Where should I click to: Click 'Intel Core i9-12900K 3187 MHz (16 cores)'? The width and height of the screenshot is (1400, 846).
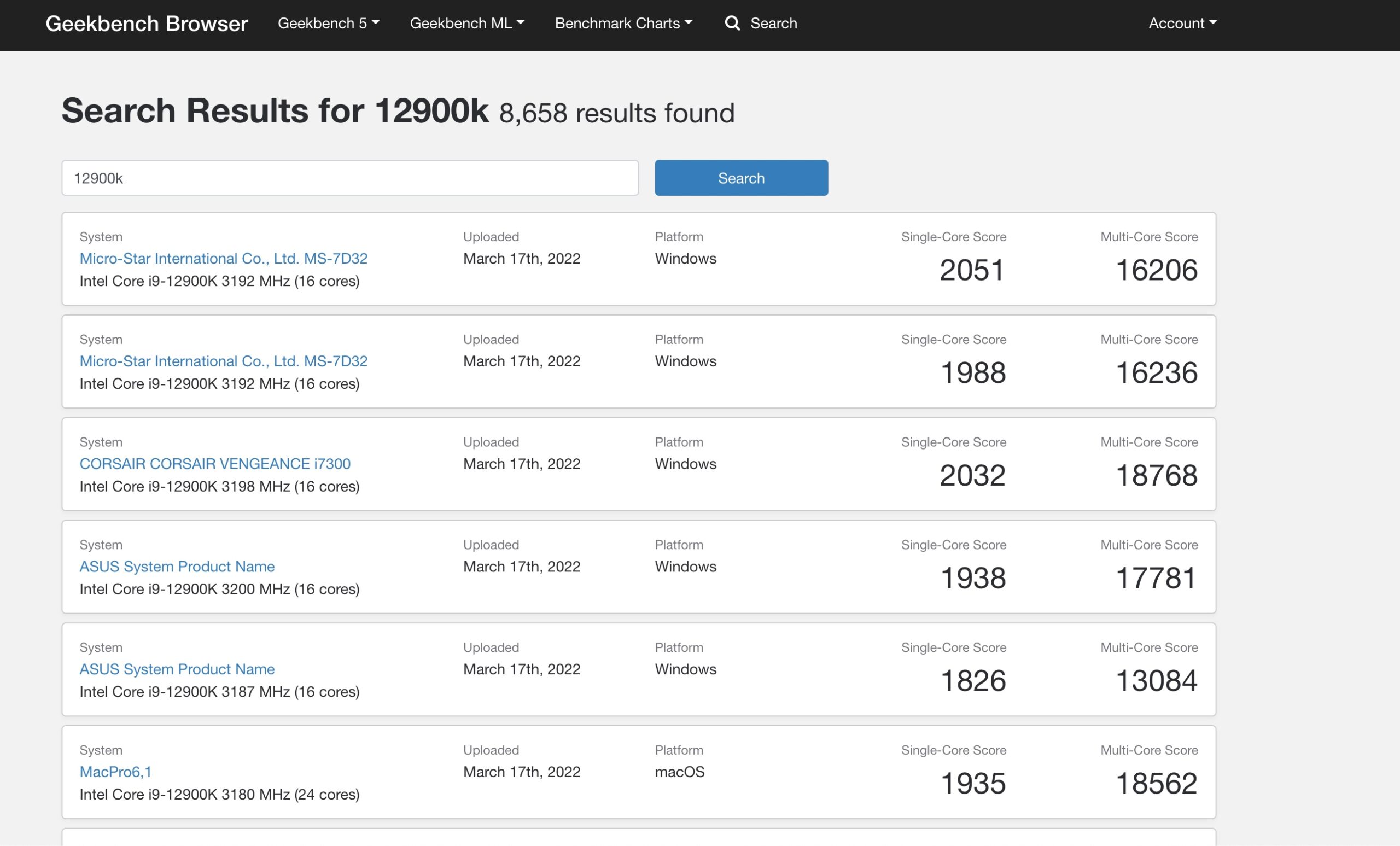[219, 692]
